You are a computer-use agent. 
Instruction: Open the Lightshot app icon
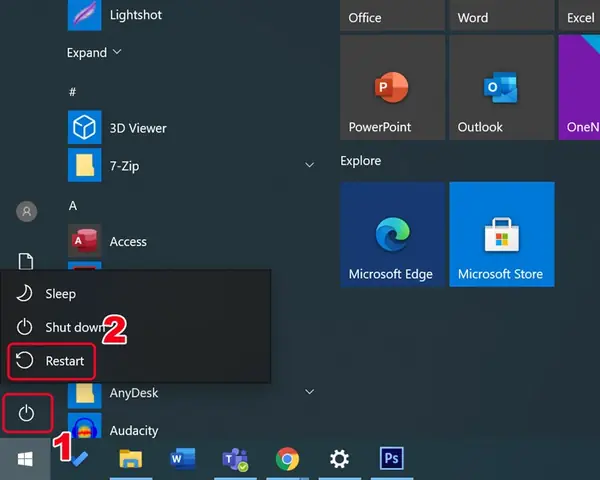coord(85,15)
